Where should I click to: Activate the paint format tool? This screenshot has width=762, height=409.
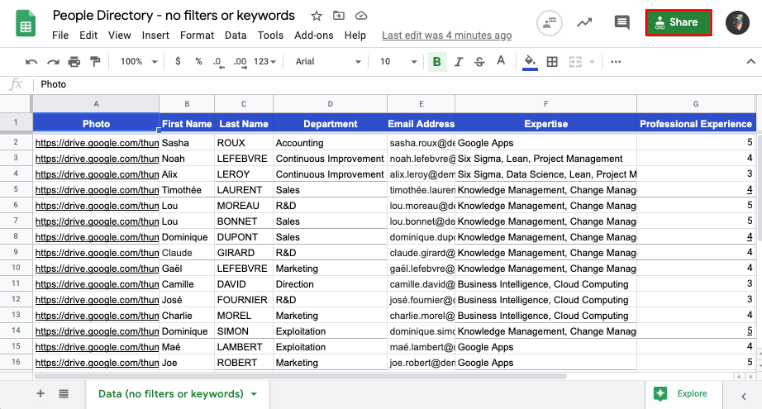click(x=95, y=62)
